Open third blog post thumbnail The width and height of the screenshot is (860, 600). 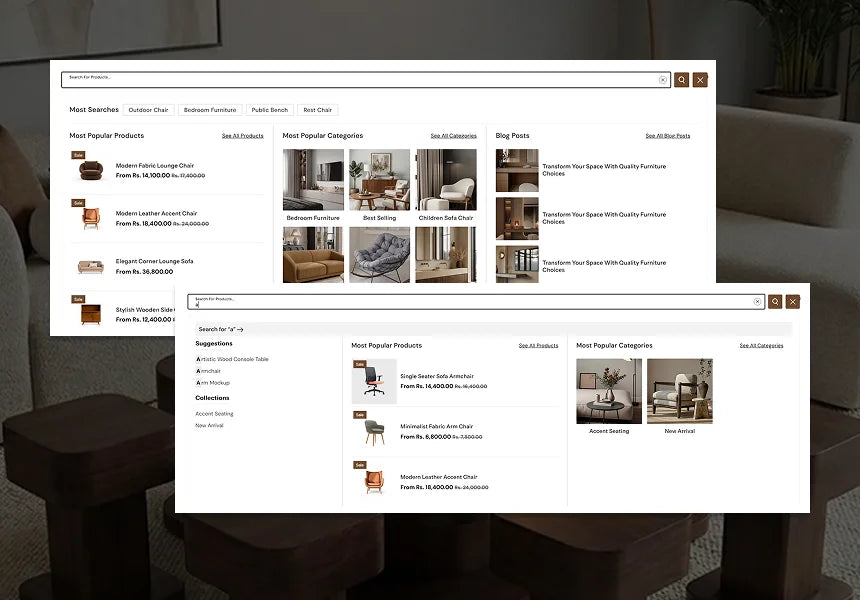[517, 264]
